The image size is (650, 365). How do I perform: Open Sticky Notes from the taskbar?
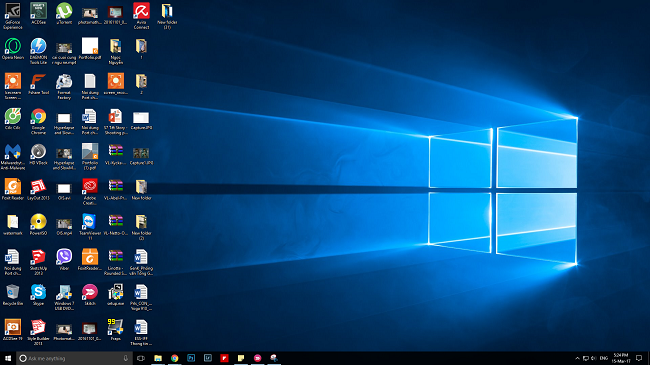coord(241,358)
